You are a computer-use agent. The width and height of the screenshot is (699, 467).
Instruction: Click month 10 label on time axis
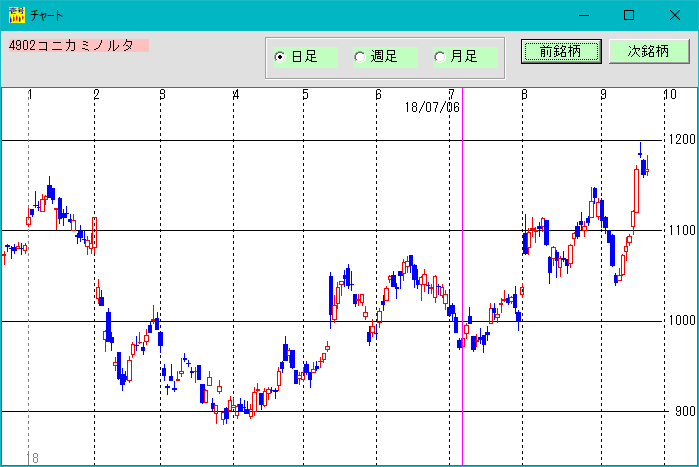(670, 94)
